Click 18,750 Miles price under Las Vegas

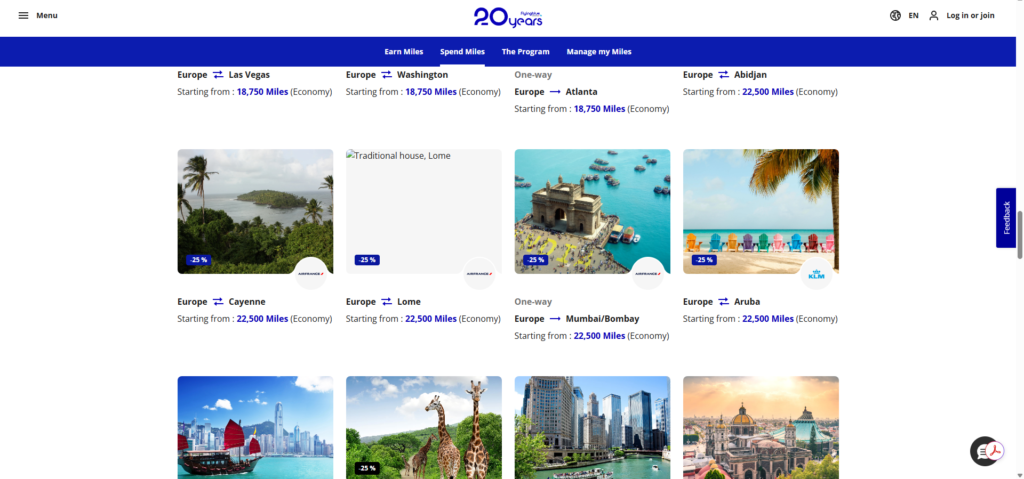coord(262,91)
